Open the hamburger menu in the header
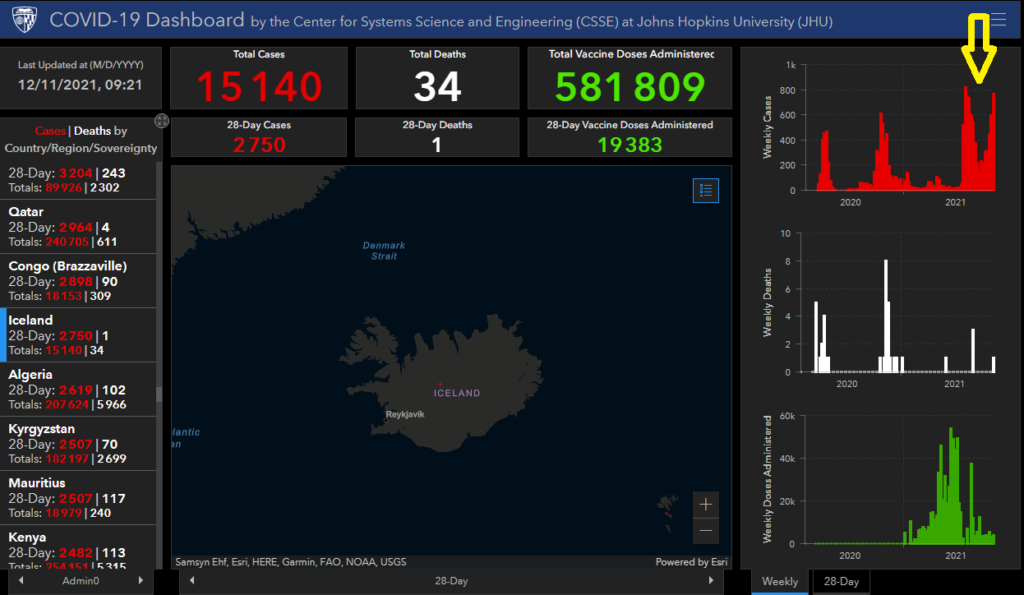1024x595 pixels. click(999, 20)
